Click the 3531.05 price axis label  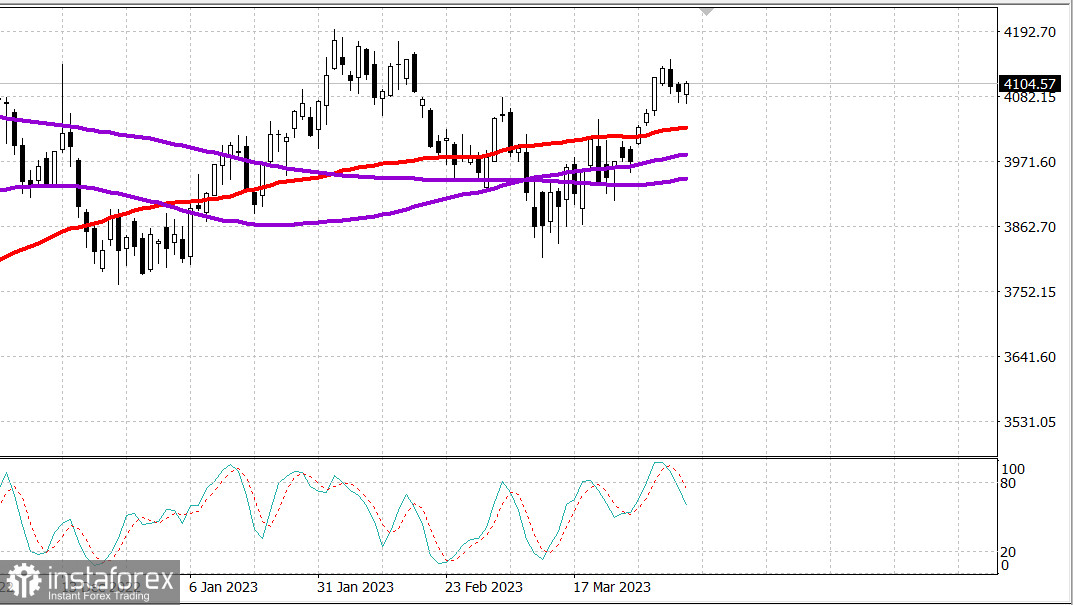click(1029, 422)
